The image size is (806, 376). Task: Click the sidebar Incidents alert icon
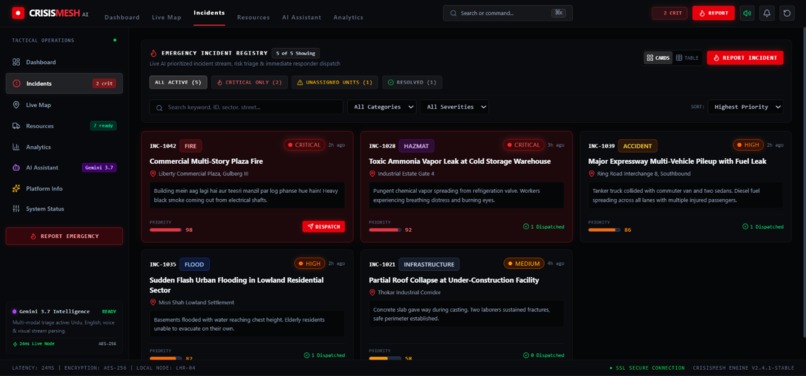(16, 83)
